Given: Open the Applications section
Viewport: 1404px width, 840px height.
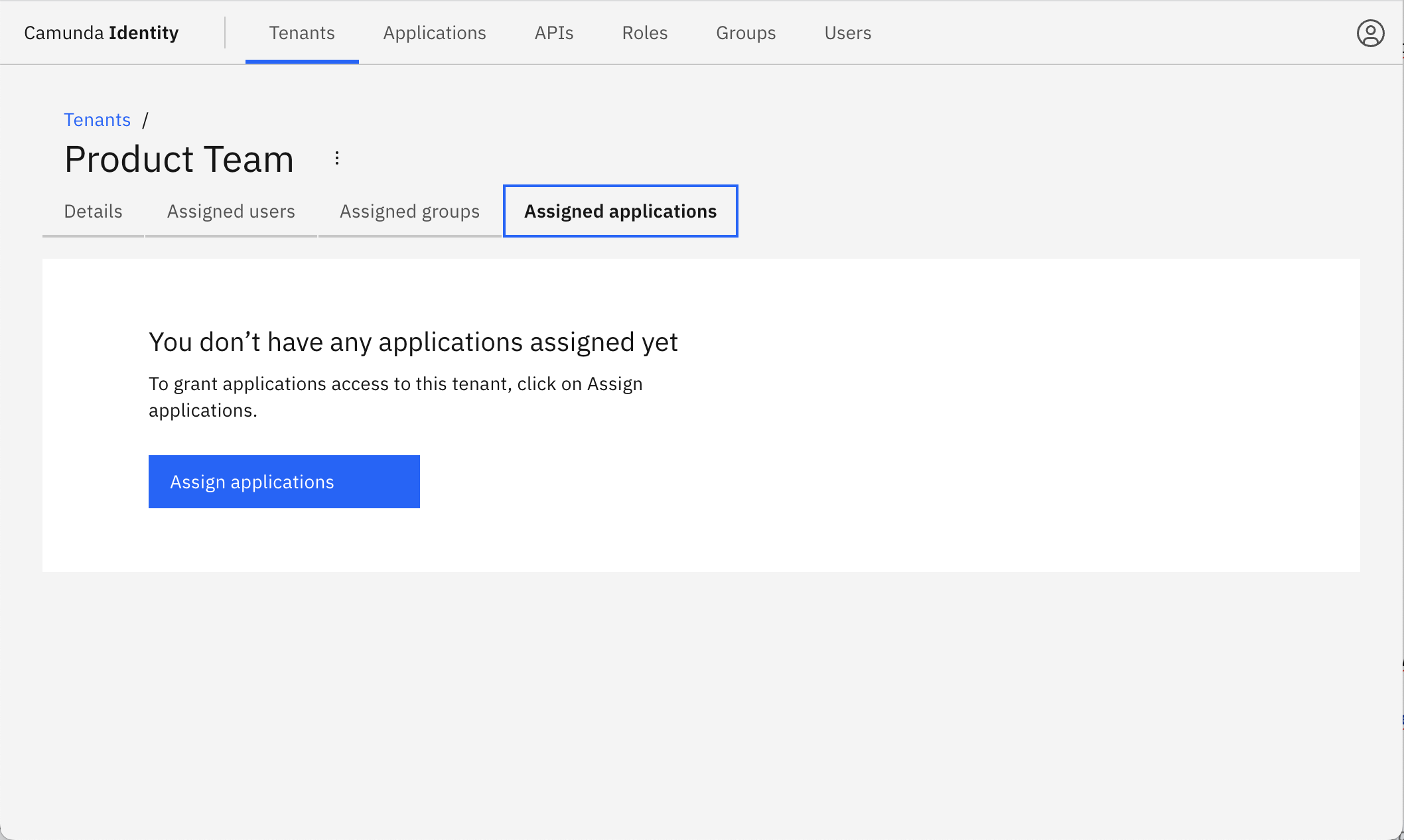Looking at the screenshot, I should click(x=435, y=33).
